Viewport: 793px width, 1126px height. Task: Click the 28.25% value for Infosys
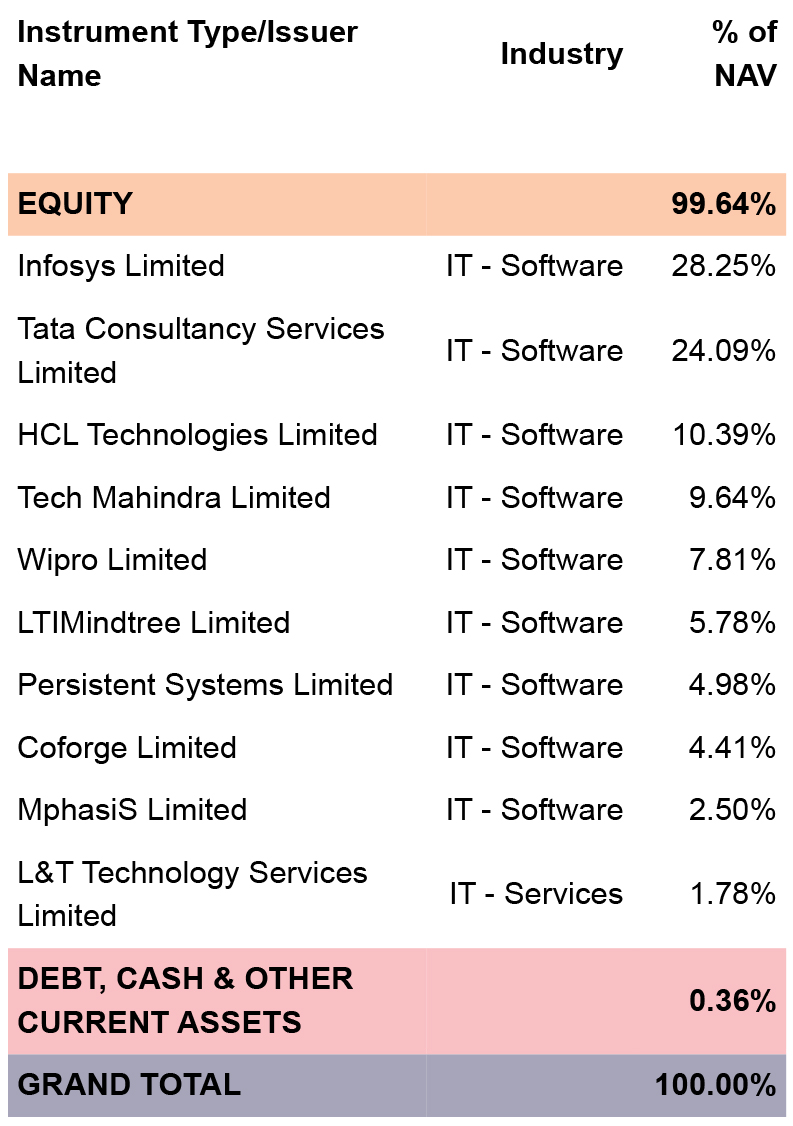click(724, 266)
